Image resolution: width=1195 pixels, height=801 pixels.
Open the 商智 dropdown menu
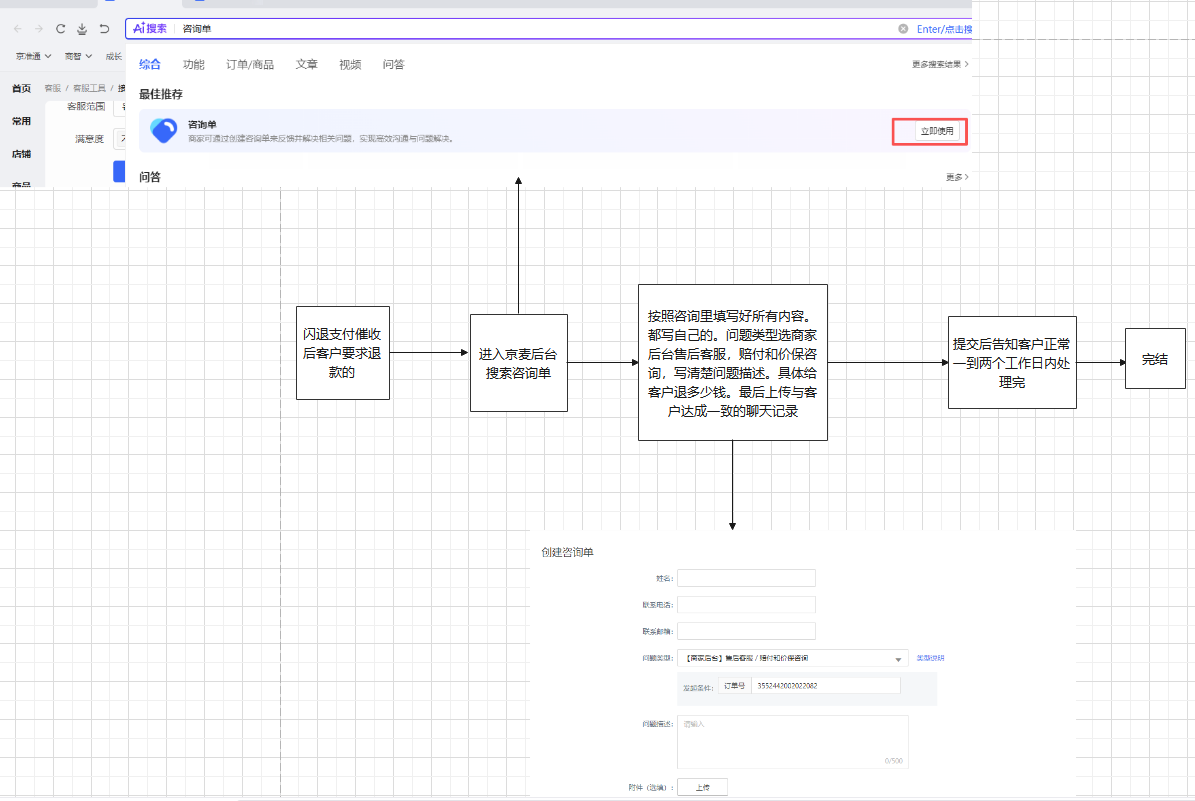[x=78, y=56]
